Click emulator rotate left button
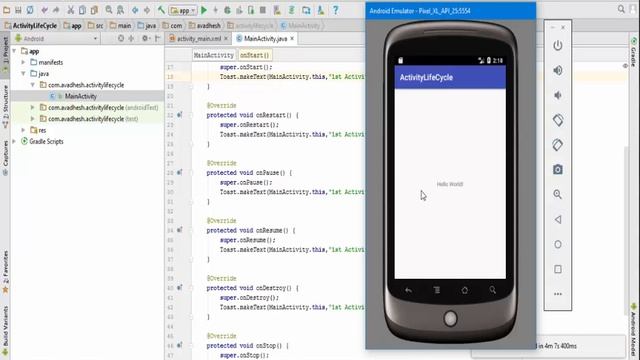The height and width of the screenshot is (360, 640). pos(558,120)
